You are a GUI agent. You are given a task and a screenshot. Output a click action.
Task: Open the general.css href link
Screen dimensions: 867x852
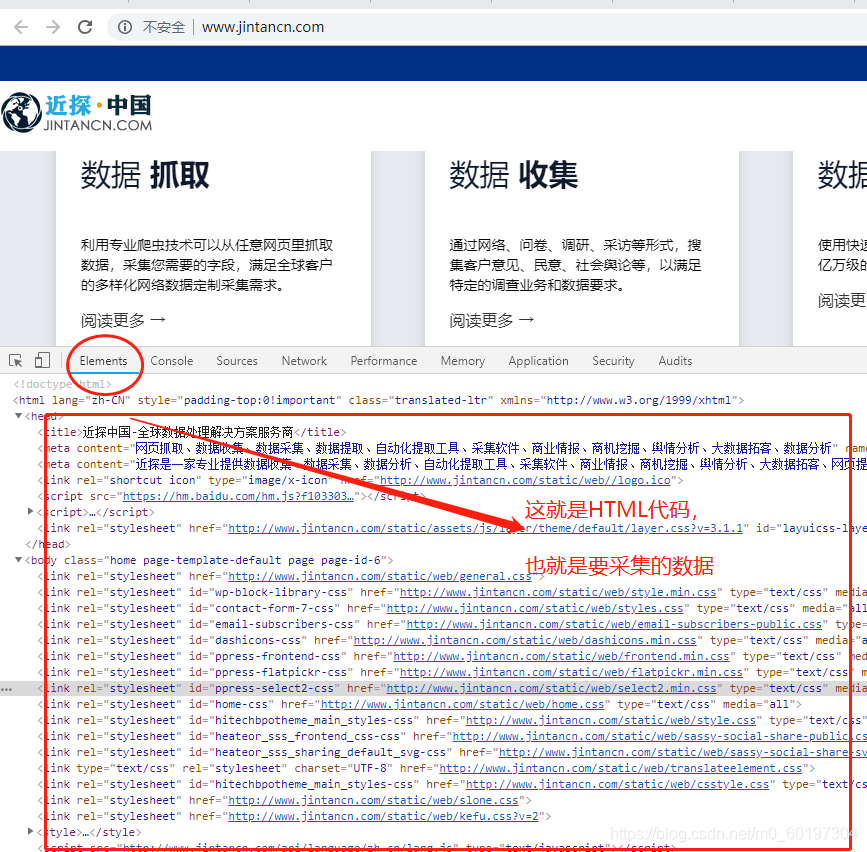(380, 576)
